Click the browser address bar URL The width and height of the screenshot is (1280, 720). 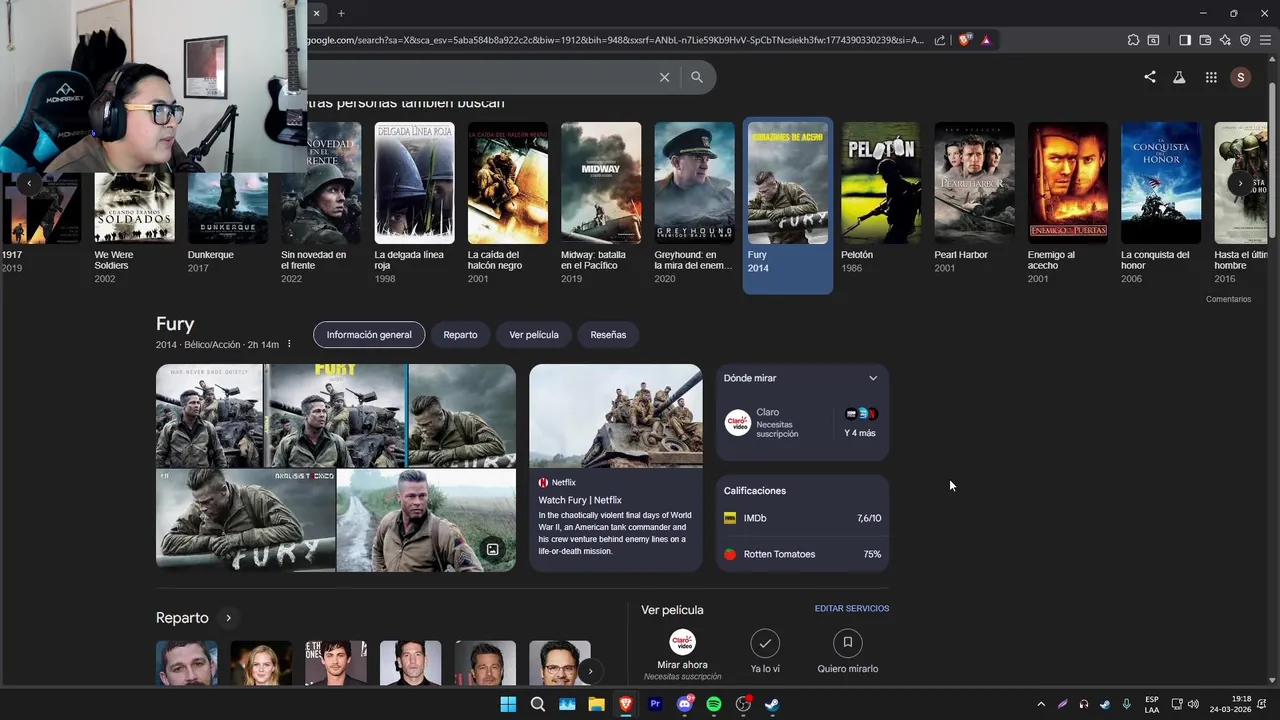[x=615, y=40]
